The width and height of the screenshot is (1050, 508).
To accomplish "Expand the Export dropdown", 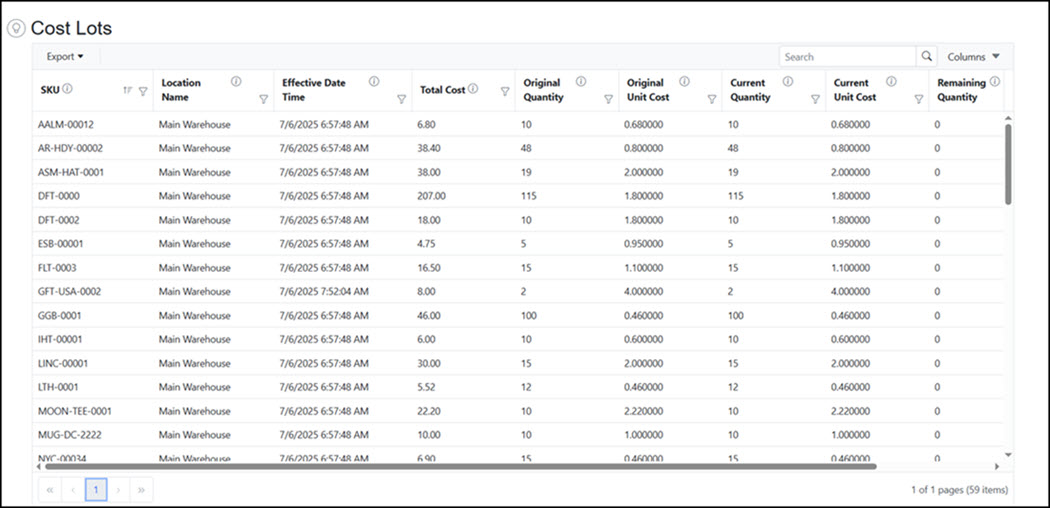I will click(x=66, y=57).
